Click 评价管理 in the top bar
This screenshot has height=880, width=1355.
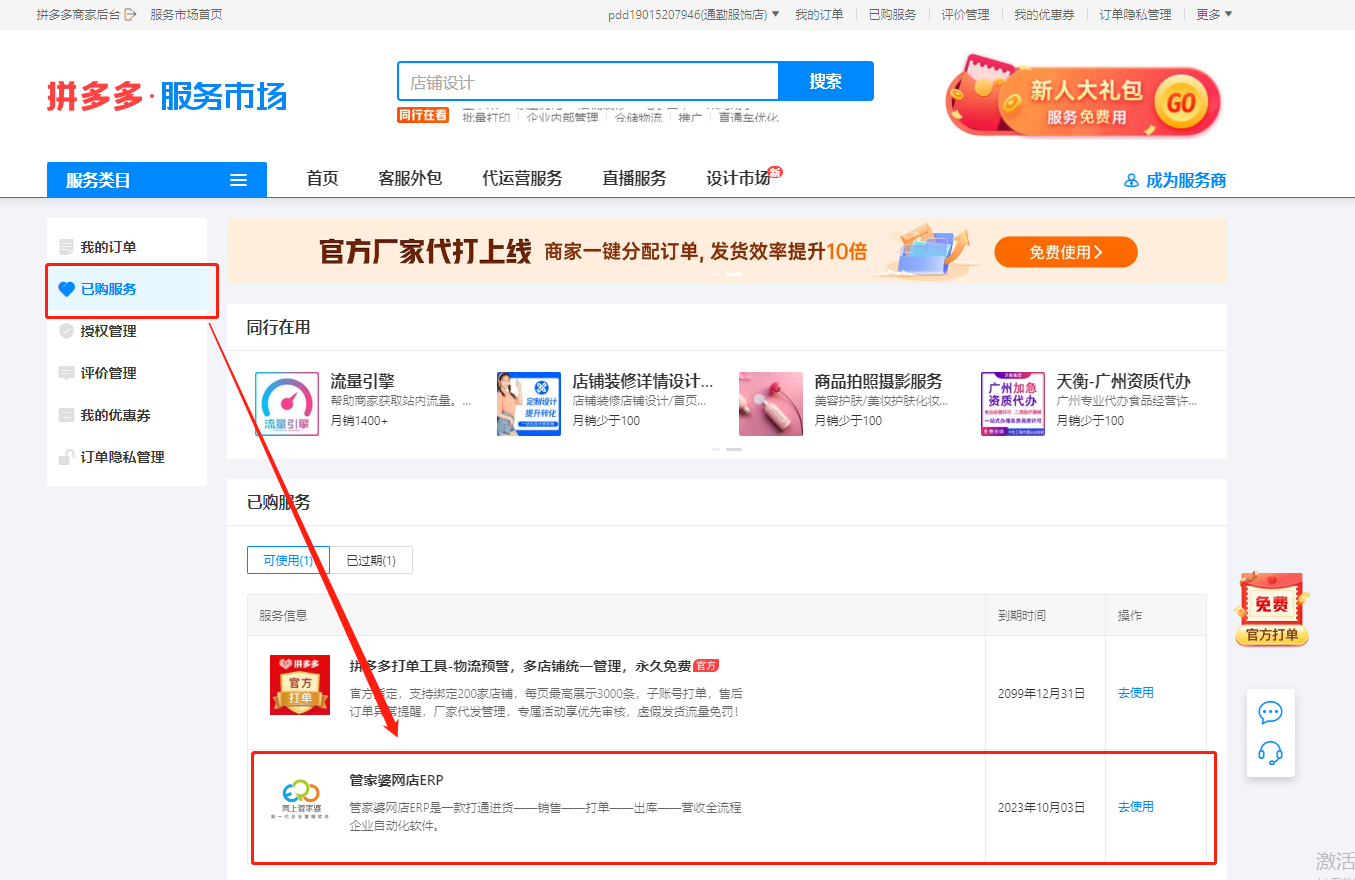[x=965, y=14]
